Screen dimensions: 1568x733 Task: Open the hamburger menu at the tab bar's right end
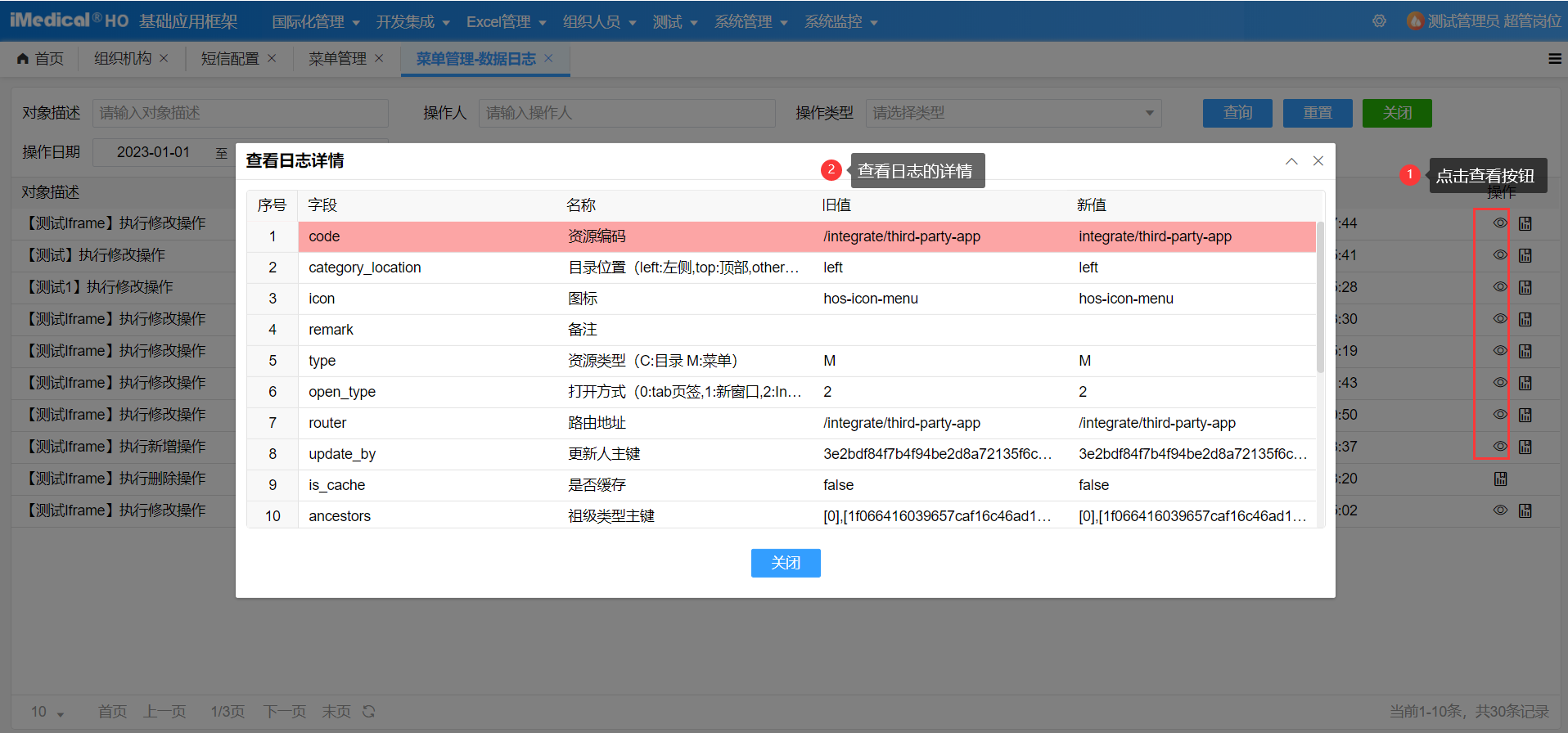click(1555, 59)
